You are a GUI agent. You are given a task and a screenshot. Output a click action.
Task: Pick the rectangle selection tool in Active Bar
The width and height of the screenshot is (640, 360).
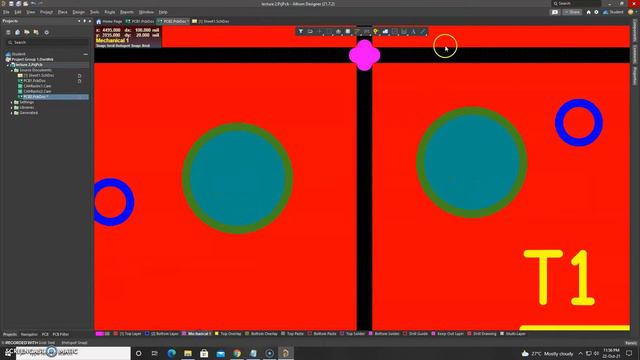329,31
